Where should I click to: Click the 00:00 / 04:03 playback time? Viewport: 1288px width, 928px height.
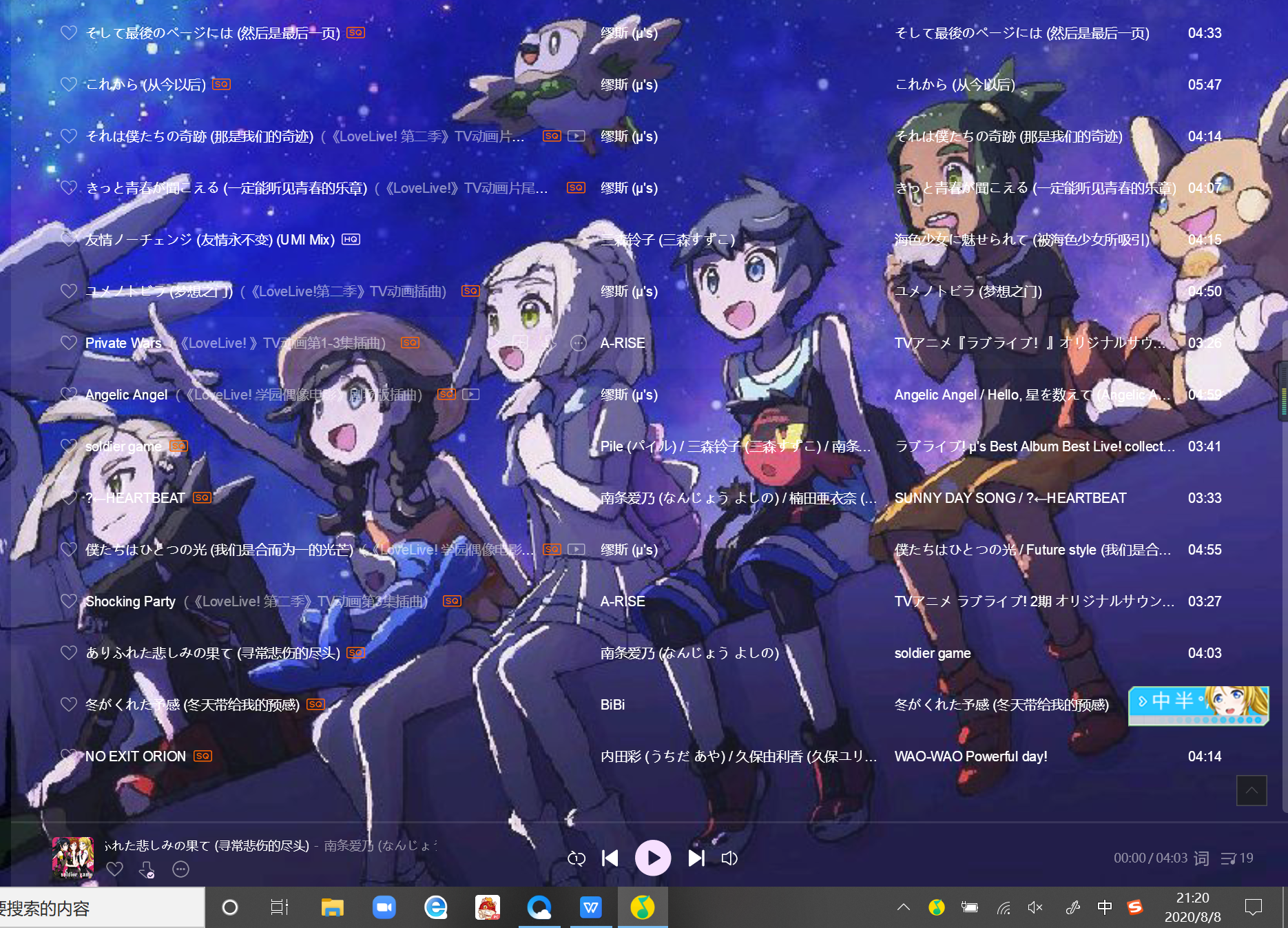tap(1150, 858)
